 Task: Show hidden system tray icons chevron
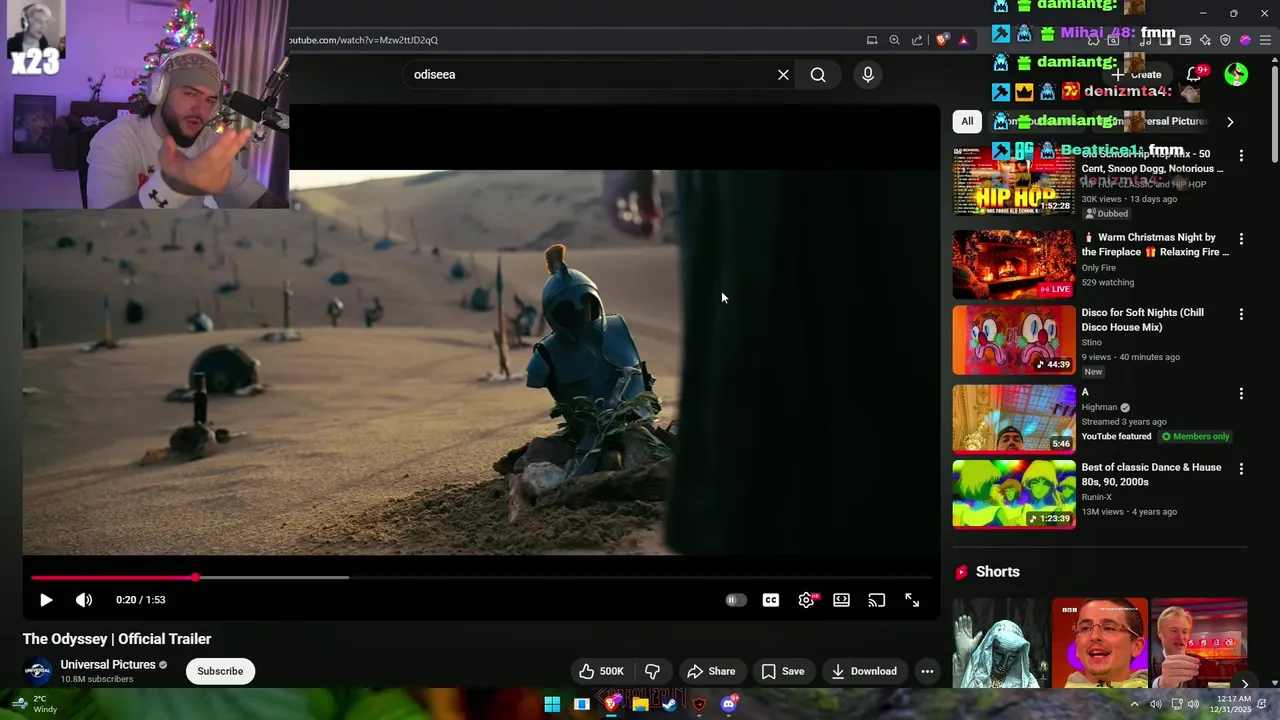tap(1134, 704)
